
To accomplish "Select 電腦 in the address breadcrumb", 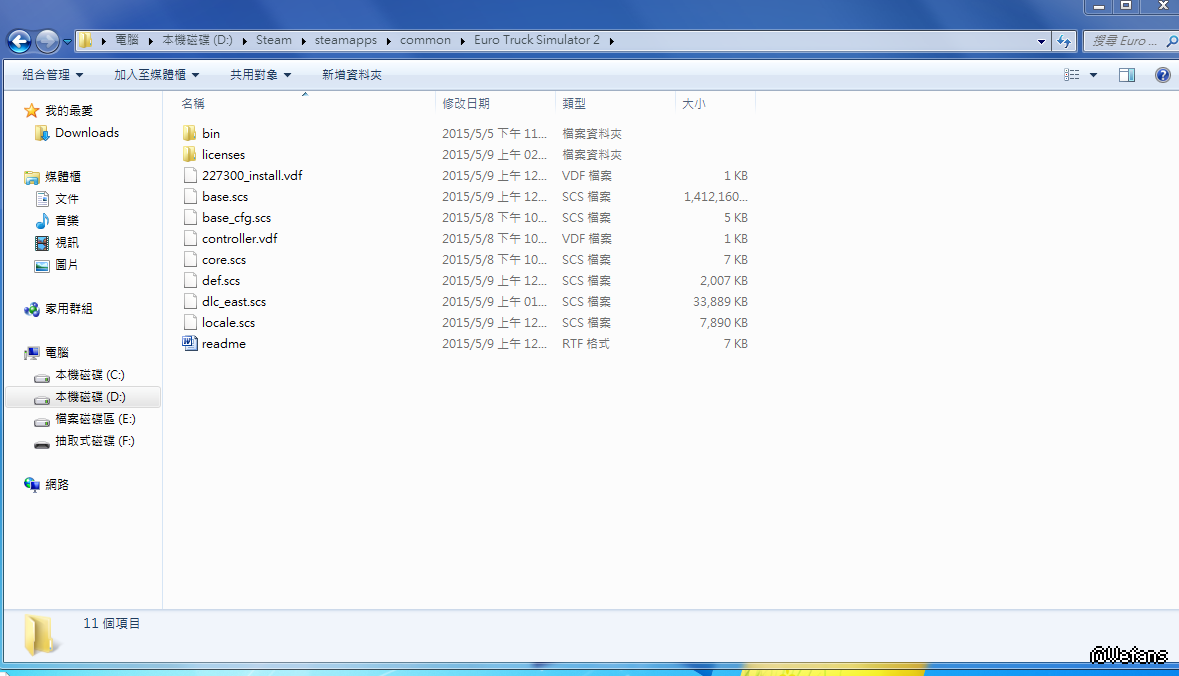I will pyautogui.click(x=127, y=40).
